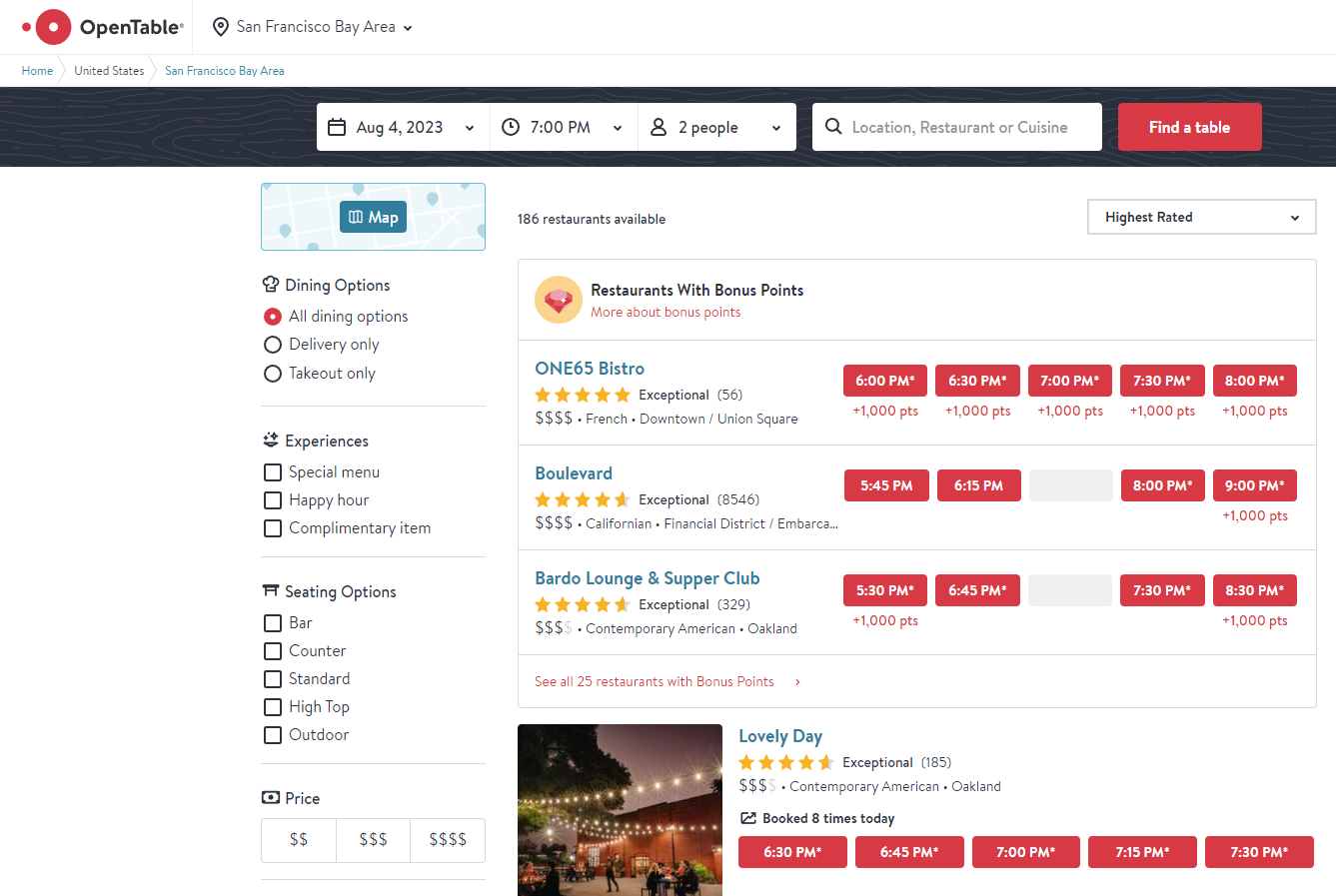Check the Happy hour checkbox

click(x=272, y=500)
